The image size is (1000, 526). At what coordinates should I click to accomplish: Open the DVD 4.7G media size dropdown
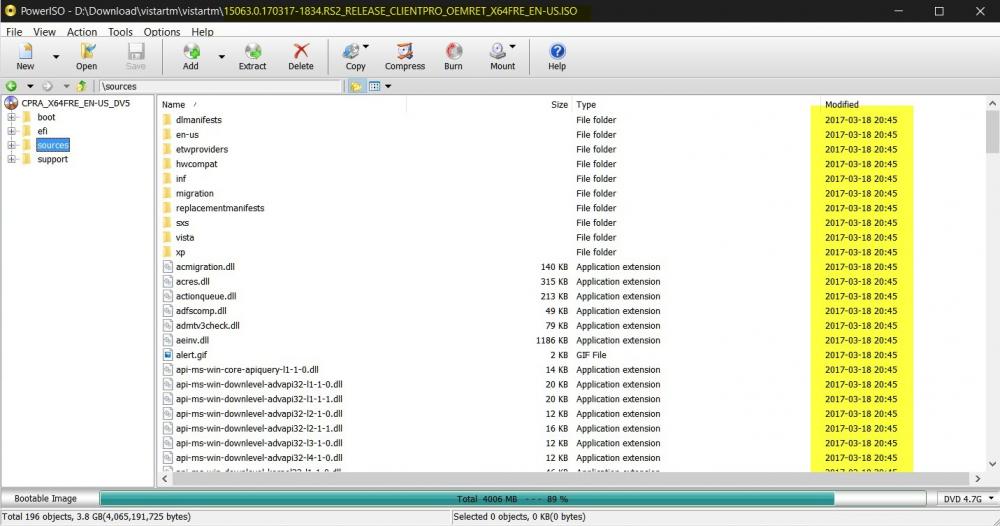tap(968, 498)
